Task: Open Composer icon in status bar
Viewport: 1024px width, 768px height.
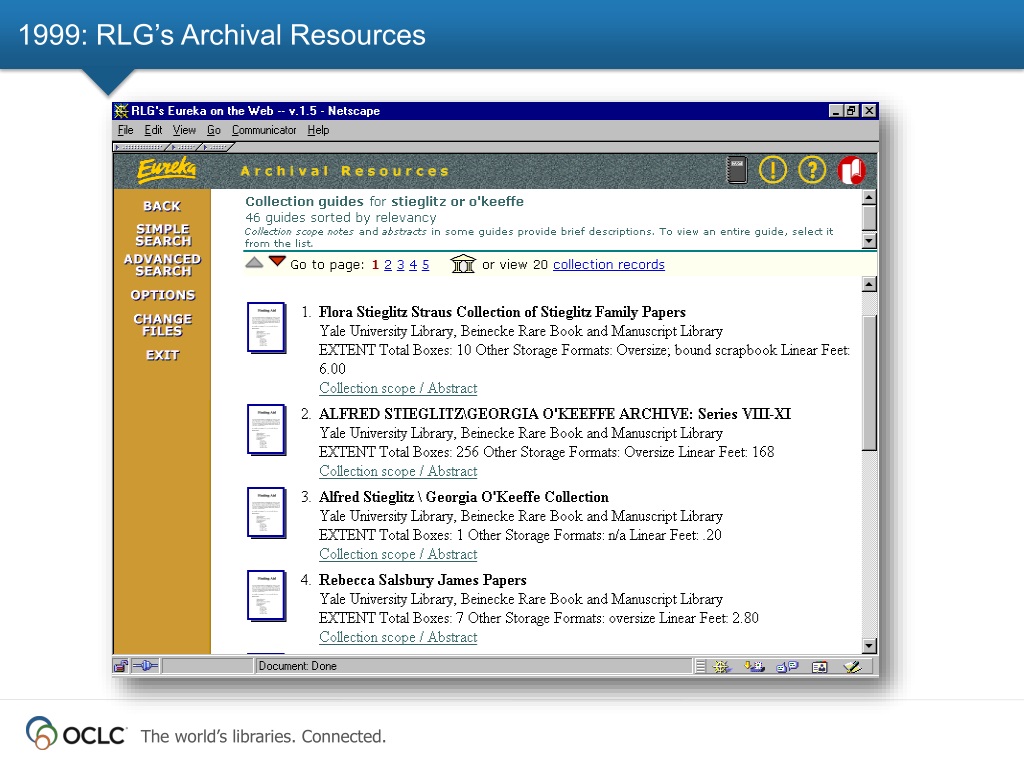Action: [852, 667]
